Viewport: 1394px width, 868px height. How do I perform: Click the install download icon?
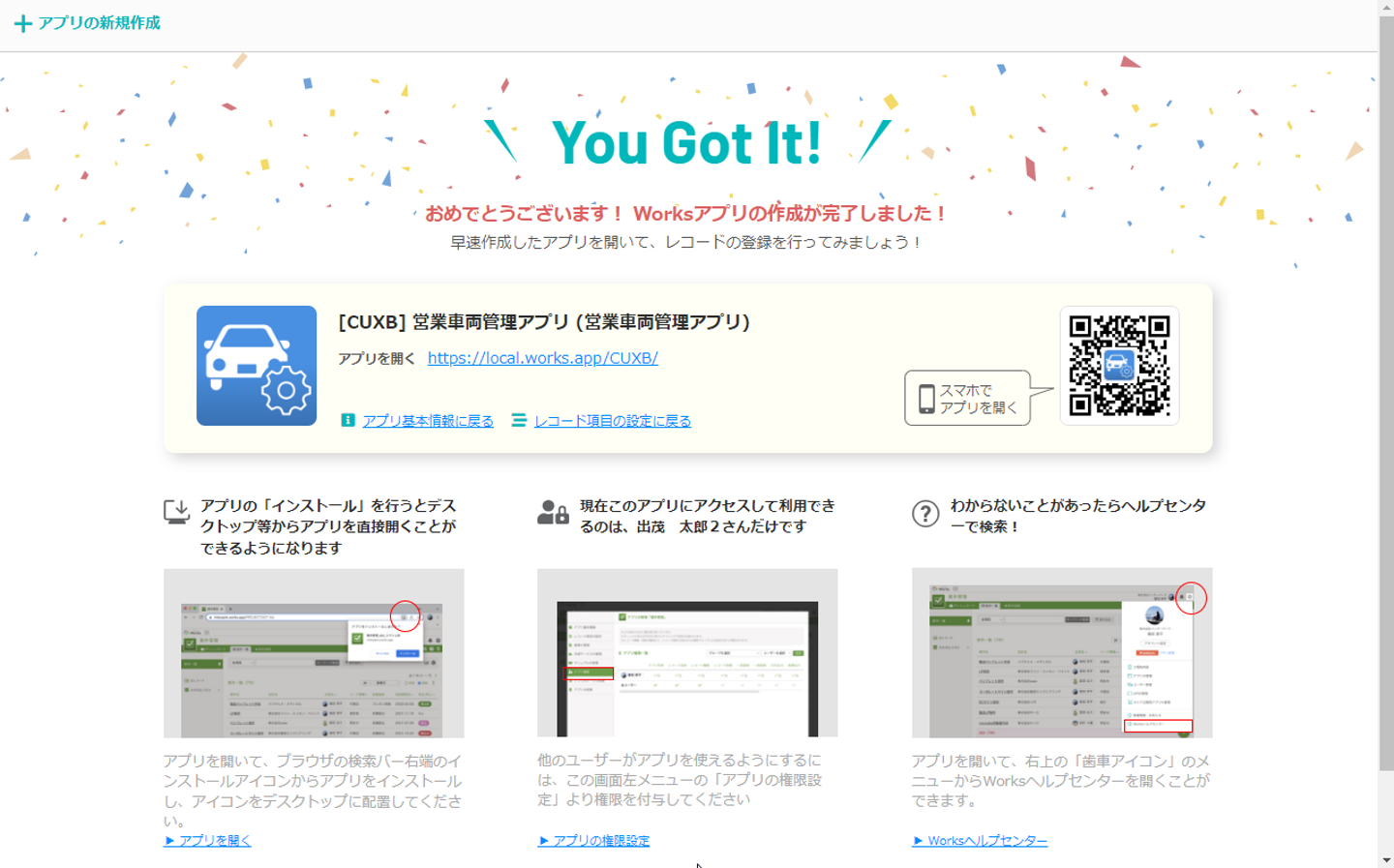pos(176,512)
